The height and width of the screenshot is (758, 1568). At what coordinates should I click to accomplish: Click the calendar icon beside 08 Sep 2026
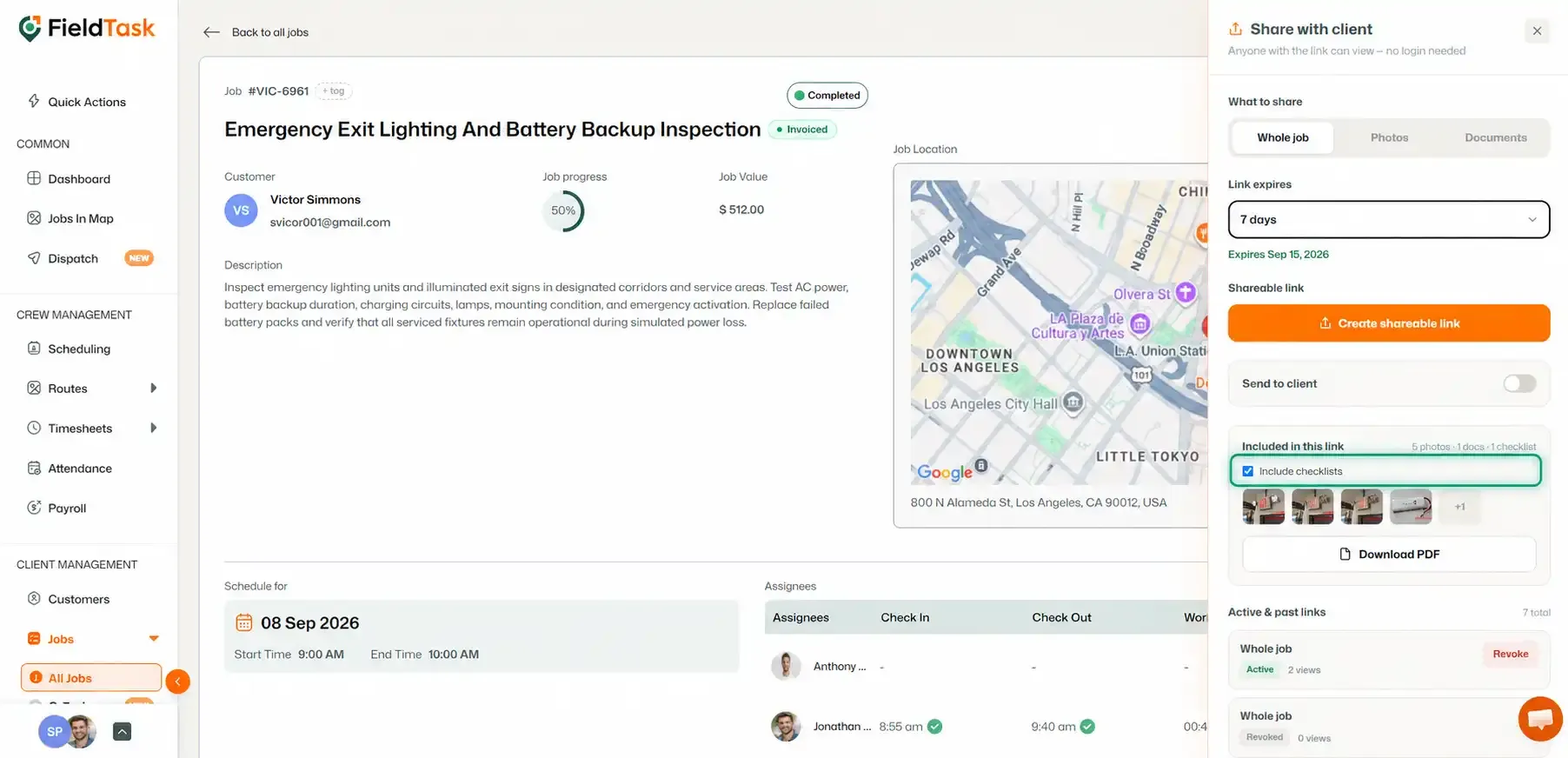[x=244, y=622]
